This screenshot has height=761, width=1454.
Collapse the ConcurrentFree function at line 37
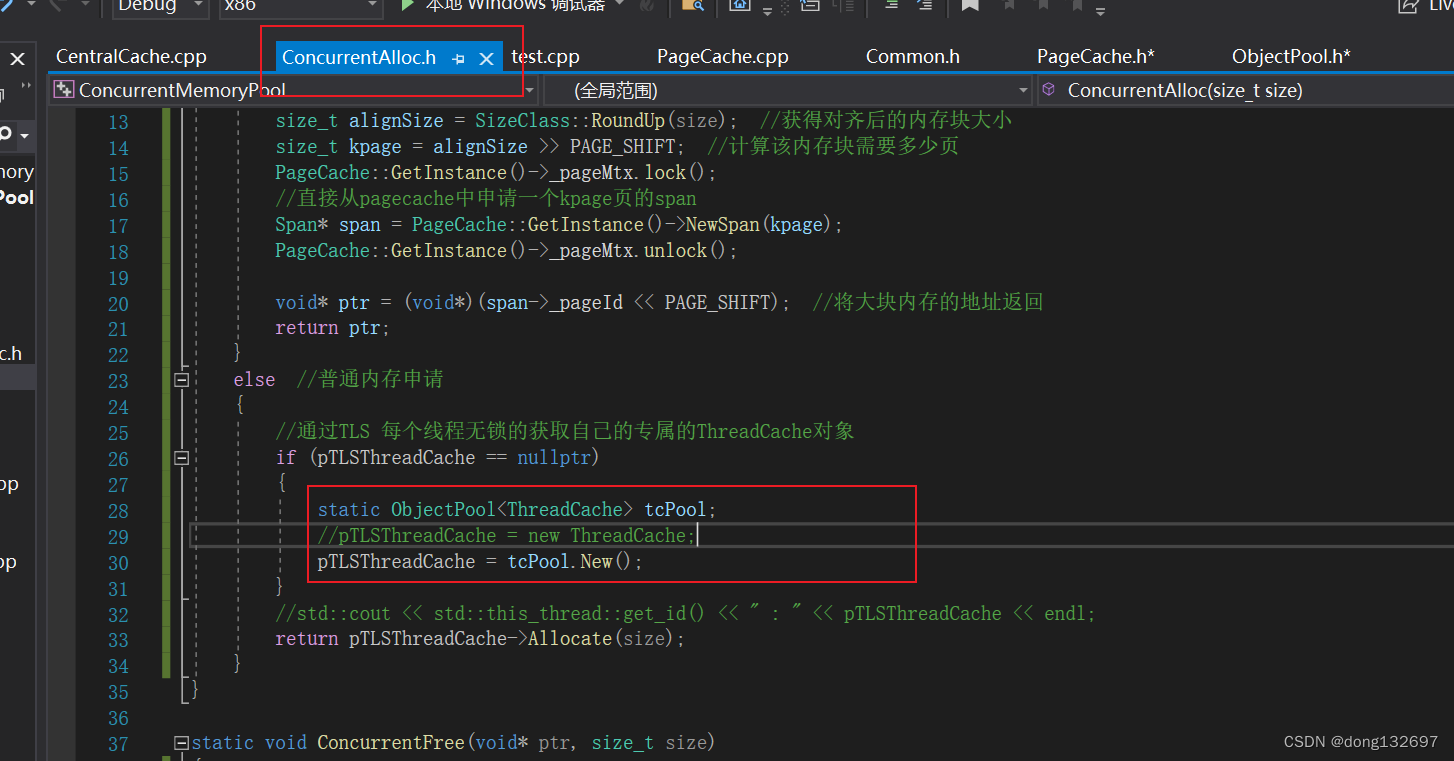(x=181, y=743)
